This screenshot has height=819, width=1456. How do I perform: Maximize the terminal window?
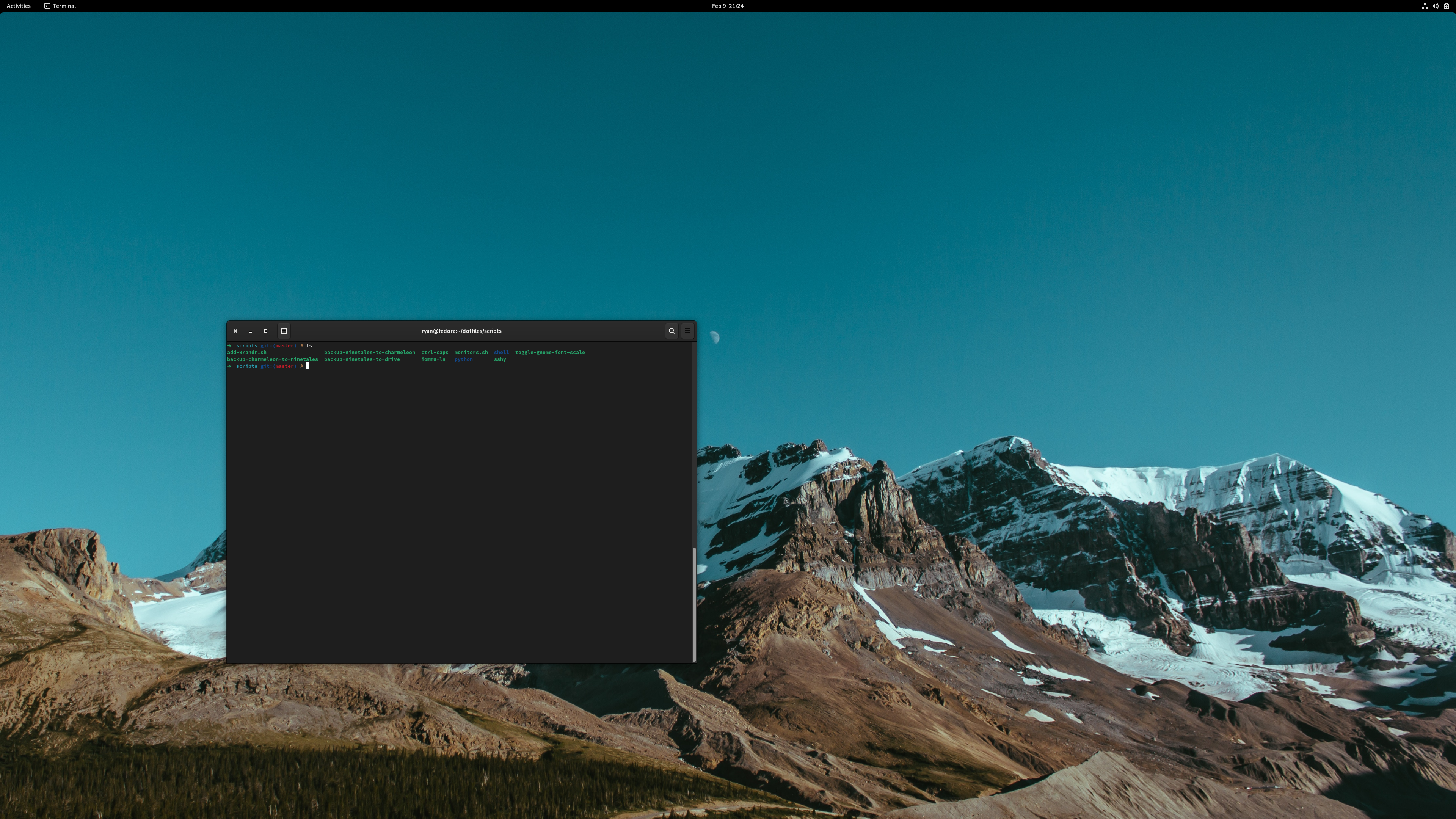coord(266,331)
